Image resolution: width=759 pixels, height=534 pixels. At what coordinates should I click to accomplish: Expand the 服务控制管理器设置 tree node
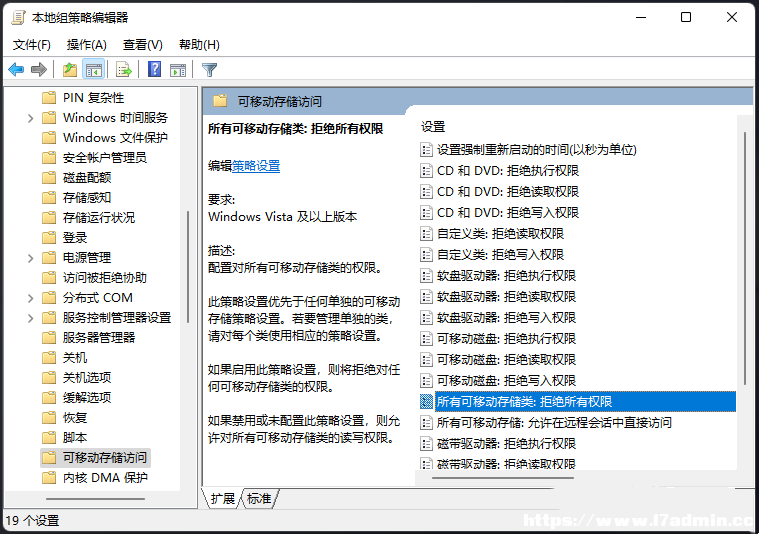pos(30,318)
